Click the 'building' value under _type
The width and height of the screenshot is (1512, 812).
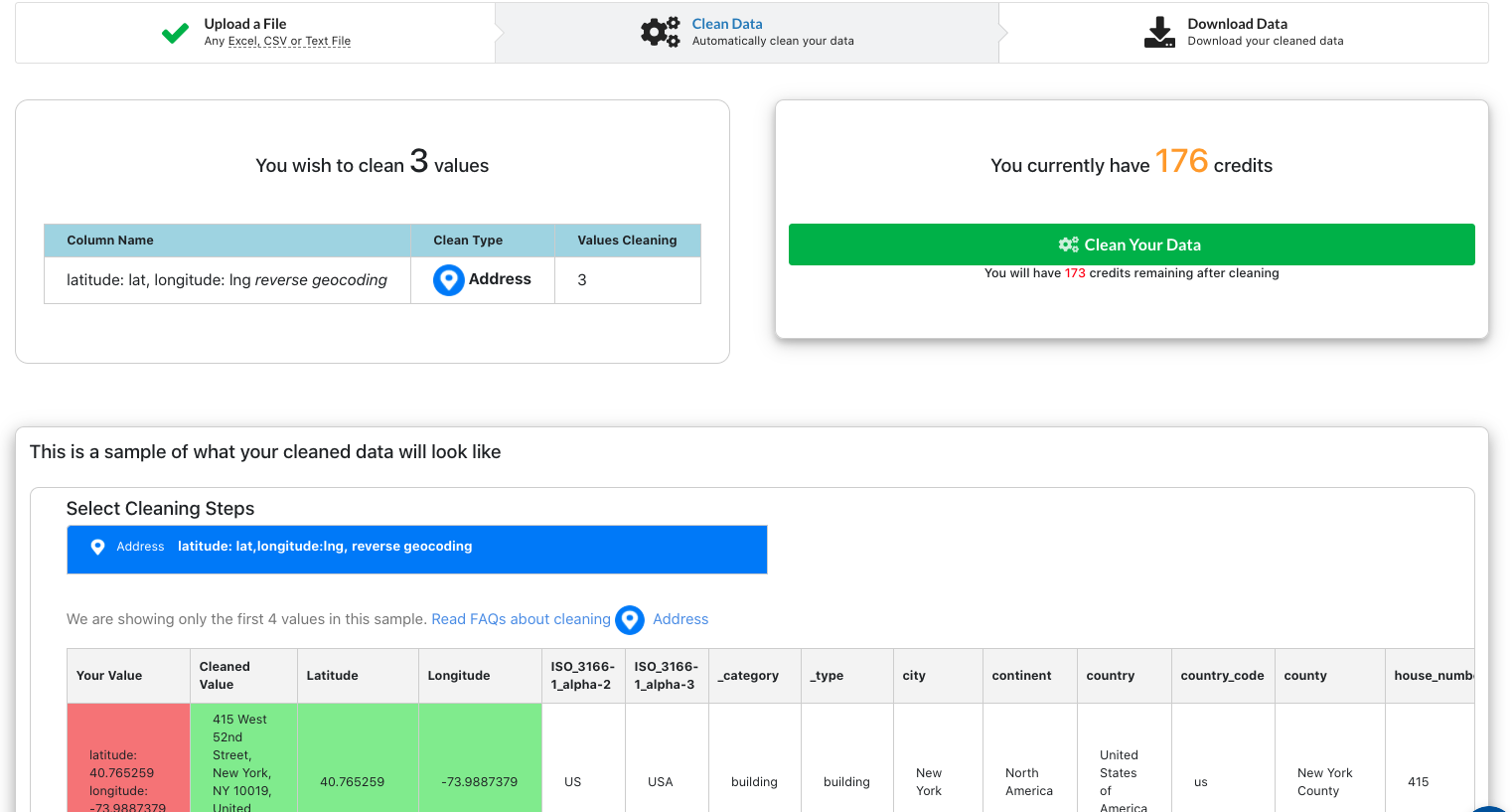(x=847, y=782)
